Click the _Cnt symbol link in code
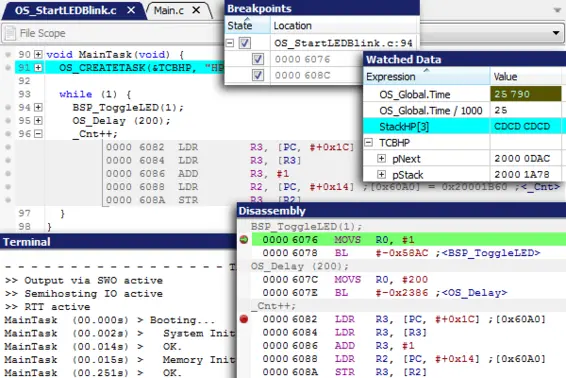Viewport: 566px width, 378px height. click(x=540, y=187)
